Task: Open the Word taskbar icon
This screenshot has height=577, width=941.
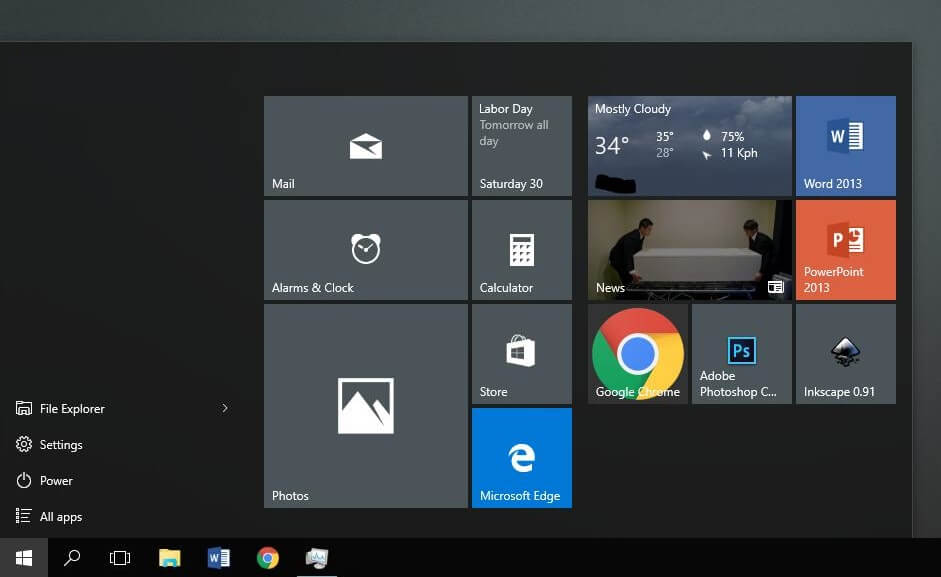Action: tap(218, 558)
